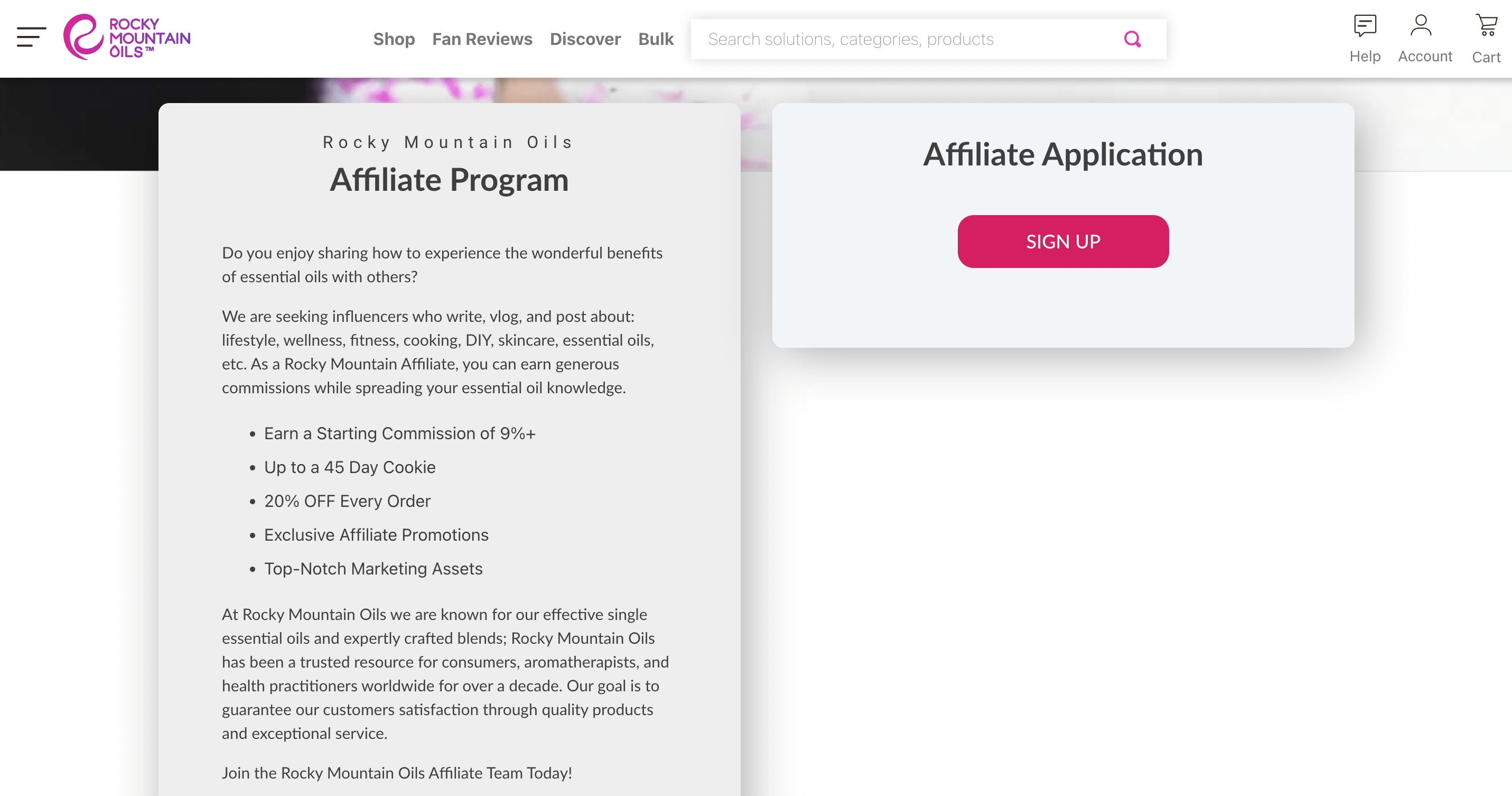Click the Account person icon
Screen dimensions: 1512x796
pos(1421,25)
